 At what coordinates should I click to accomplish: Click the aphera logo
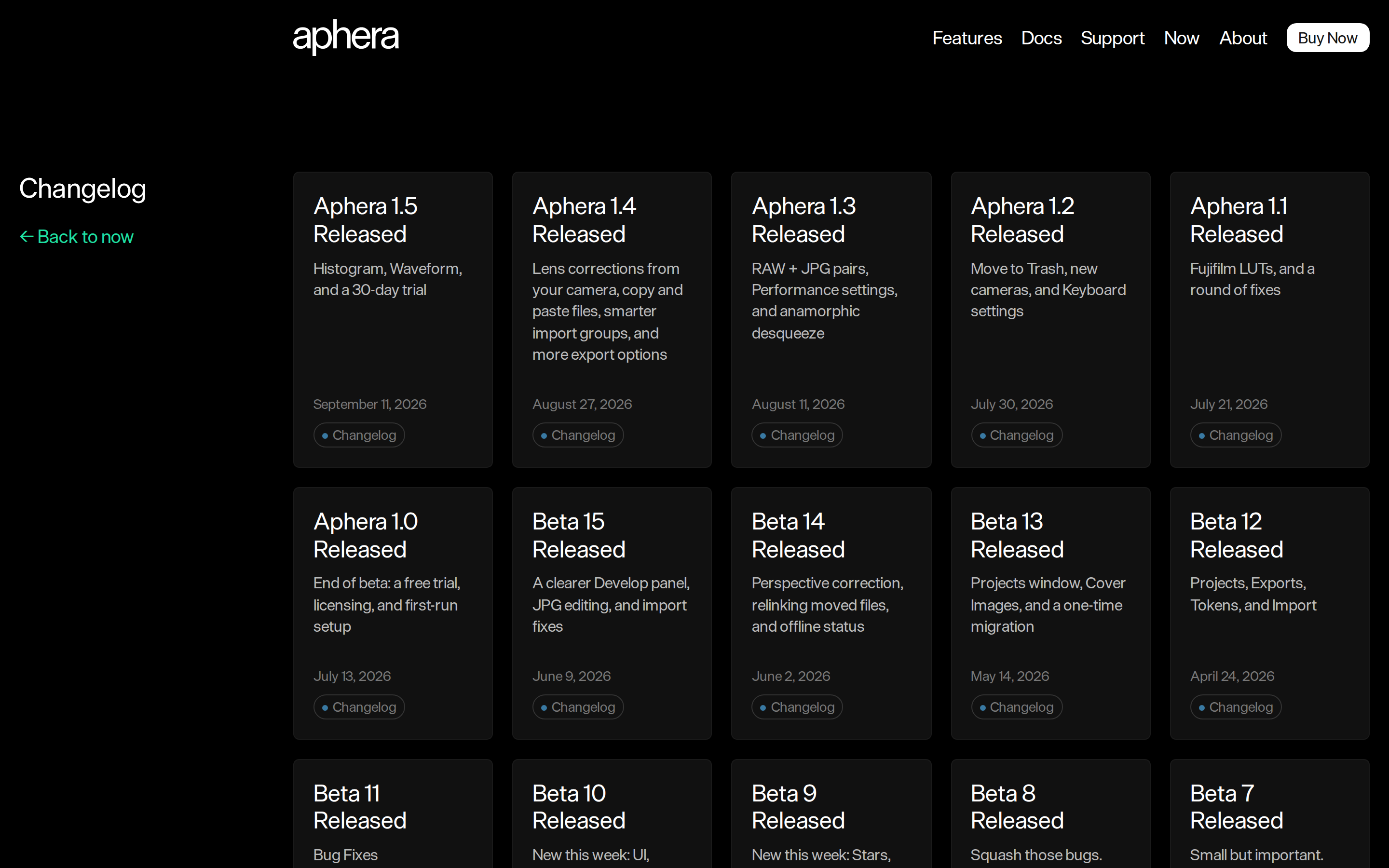coord(345,37)
